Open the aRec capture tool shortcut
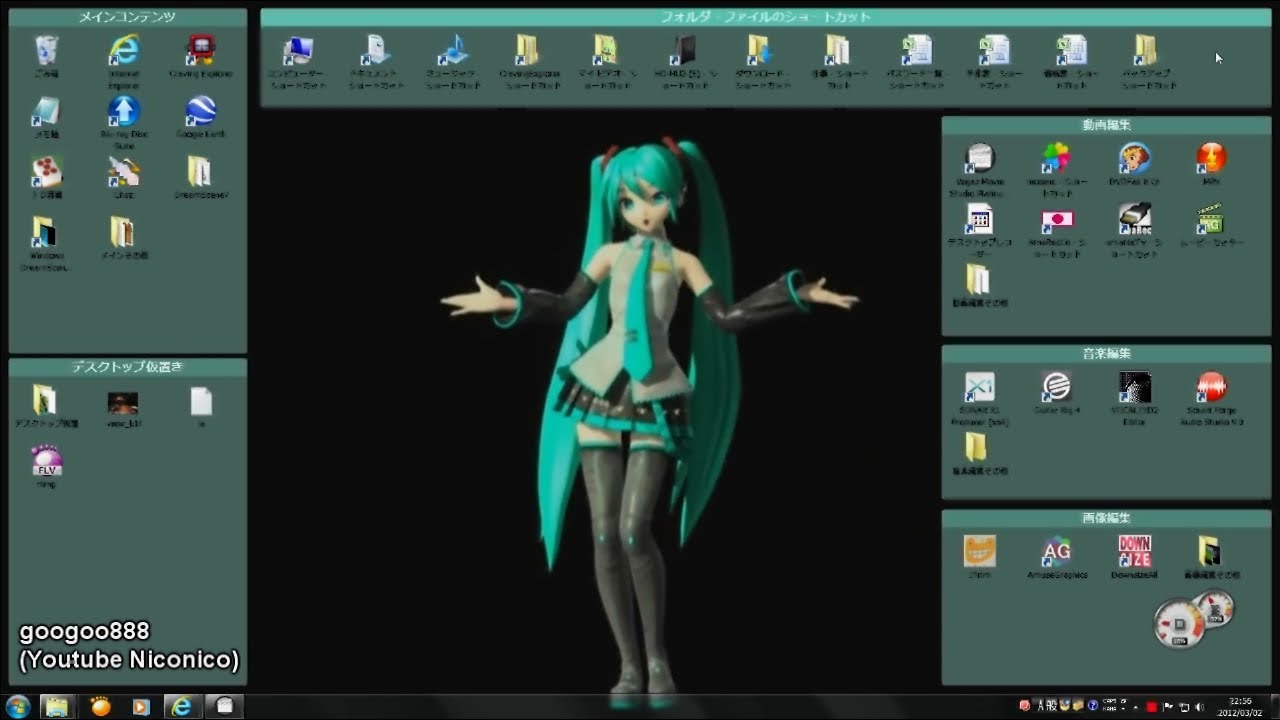 coord(1134,219)
